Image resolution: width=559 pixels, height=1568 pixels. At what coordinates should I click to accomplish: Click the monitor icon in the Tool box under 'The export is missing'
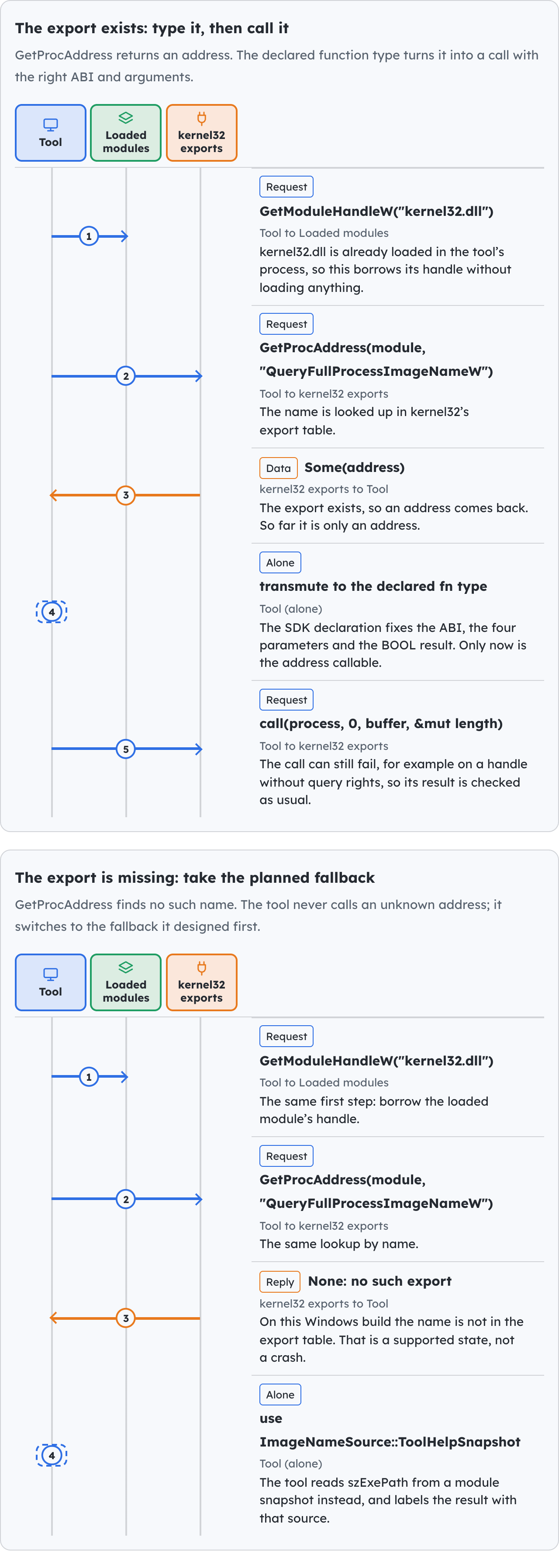click(x=51, y=975)
